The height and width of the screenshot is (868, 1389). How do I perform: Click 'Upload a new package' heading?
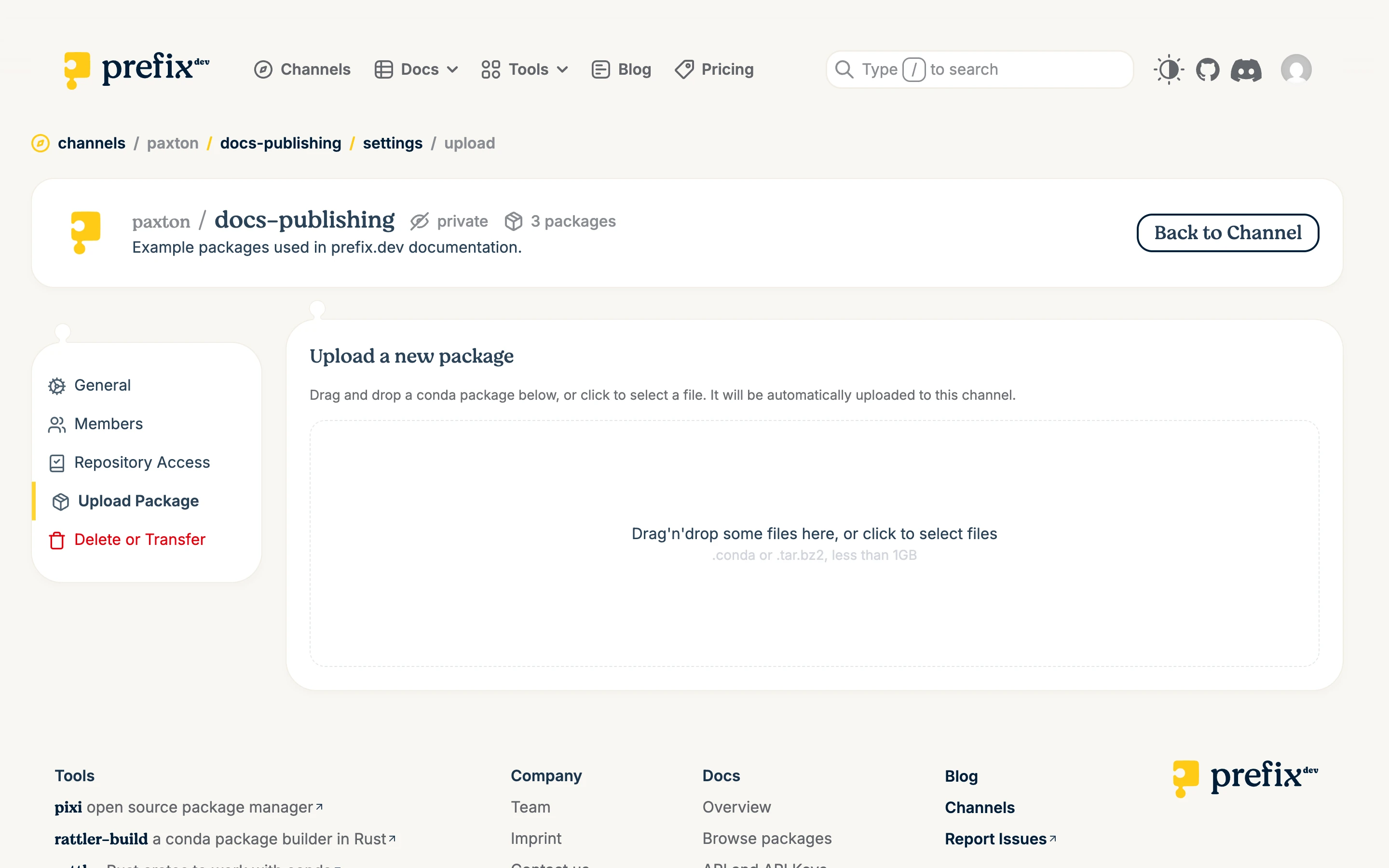pos(411,356)
